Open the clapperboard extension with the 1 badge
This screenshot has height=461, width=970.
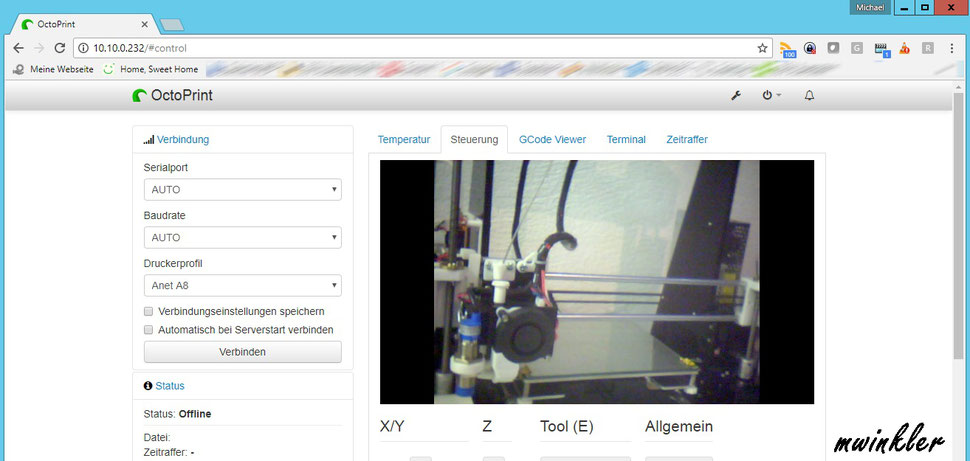(x=882, y=49)
